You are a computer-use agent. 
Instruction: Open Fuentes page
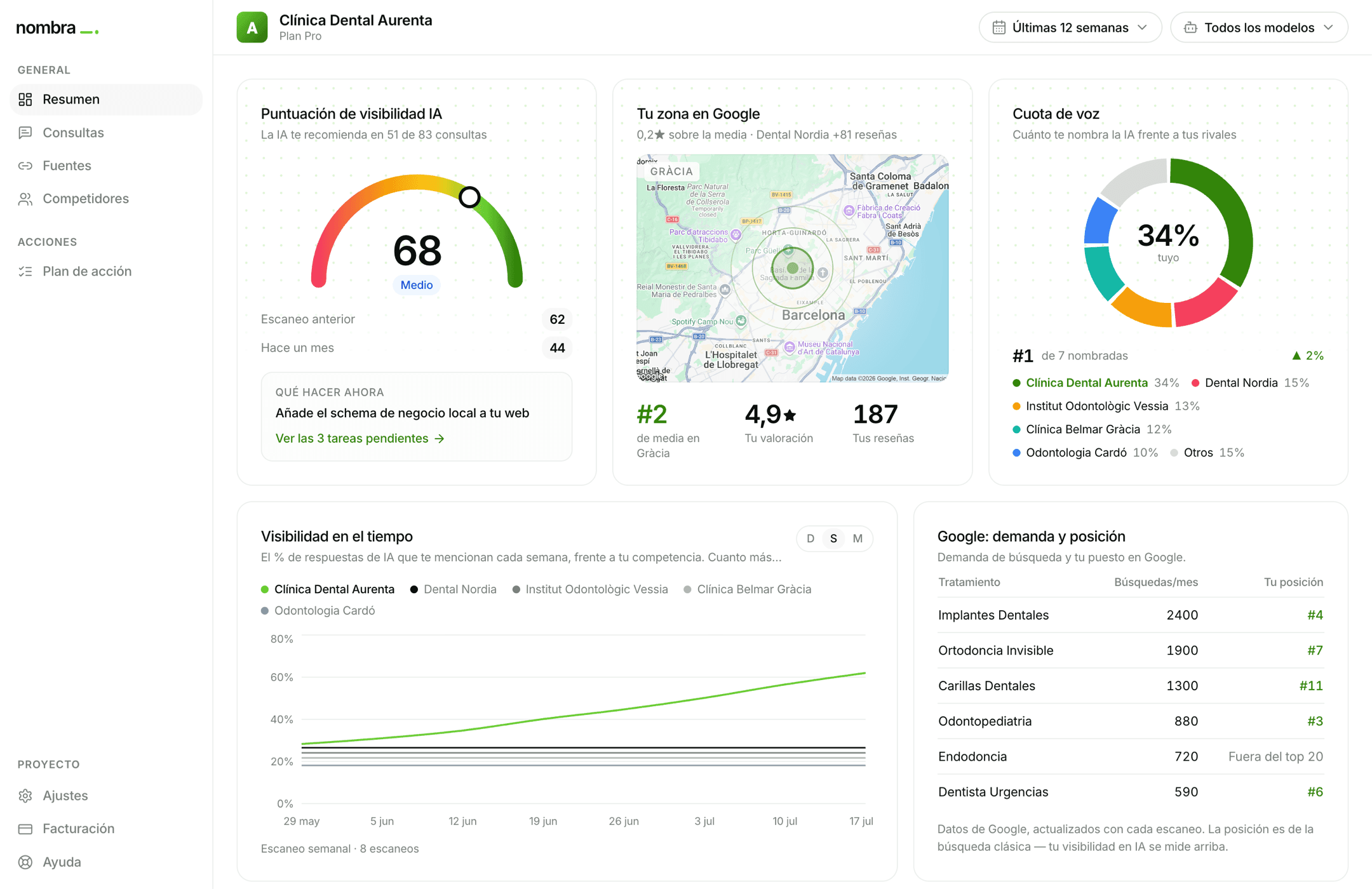coord(106,166)
